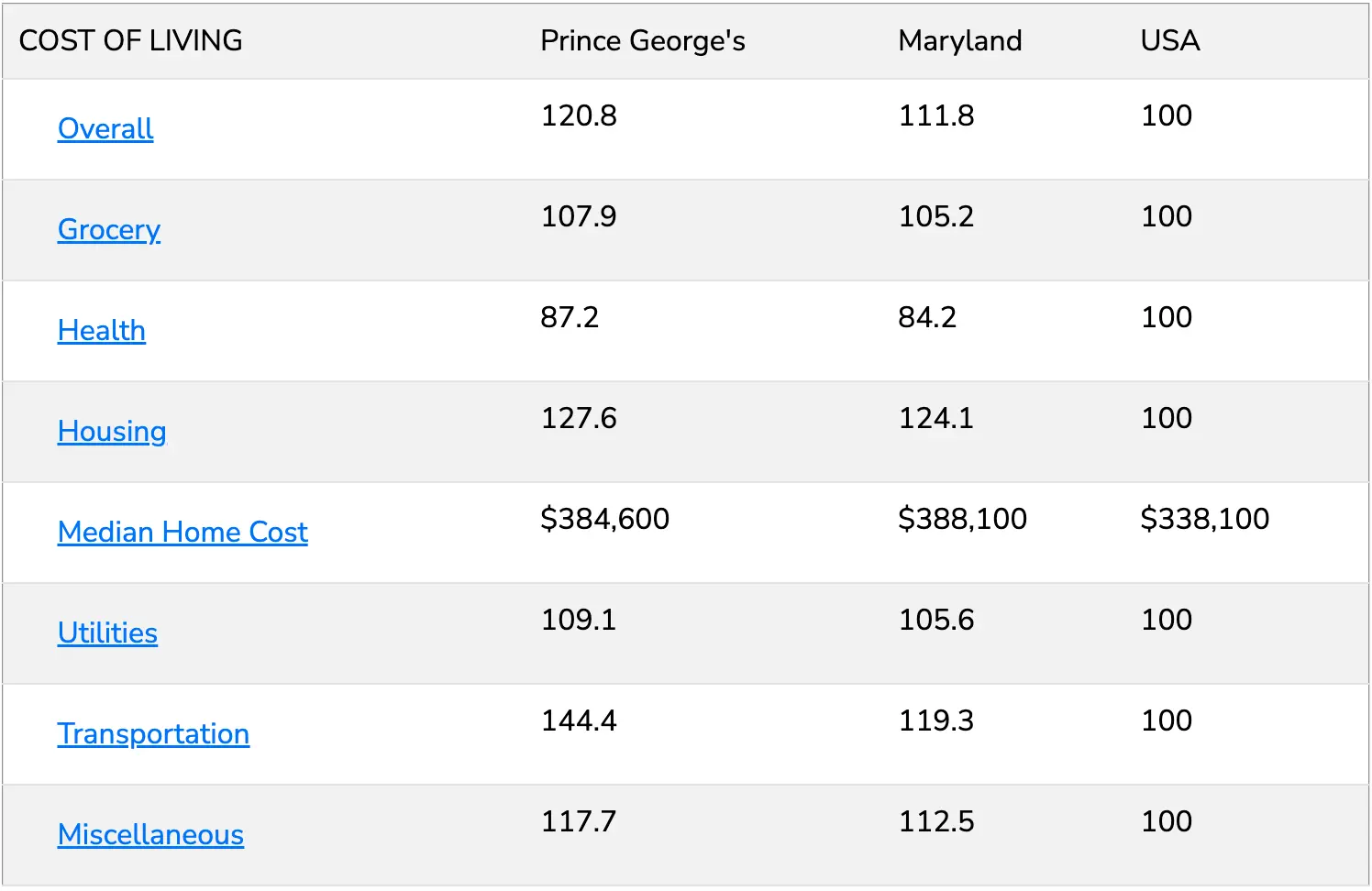Viewport: 1372px width, 891px height.
Task: Click the 144.4 transportation value
Action: 579,721
